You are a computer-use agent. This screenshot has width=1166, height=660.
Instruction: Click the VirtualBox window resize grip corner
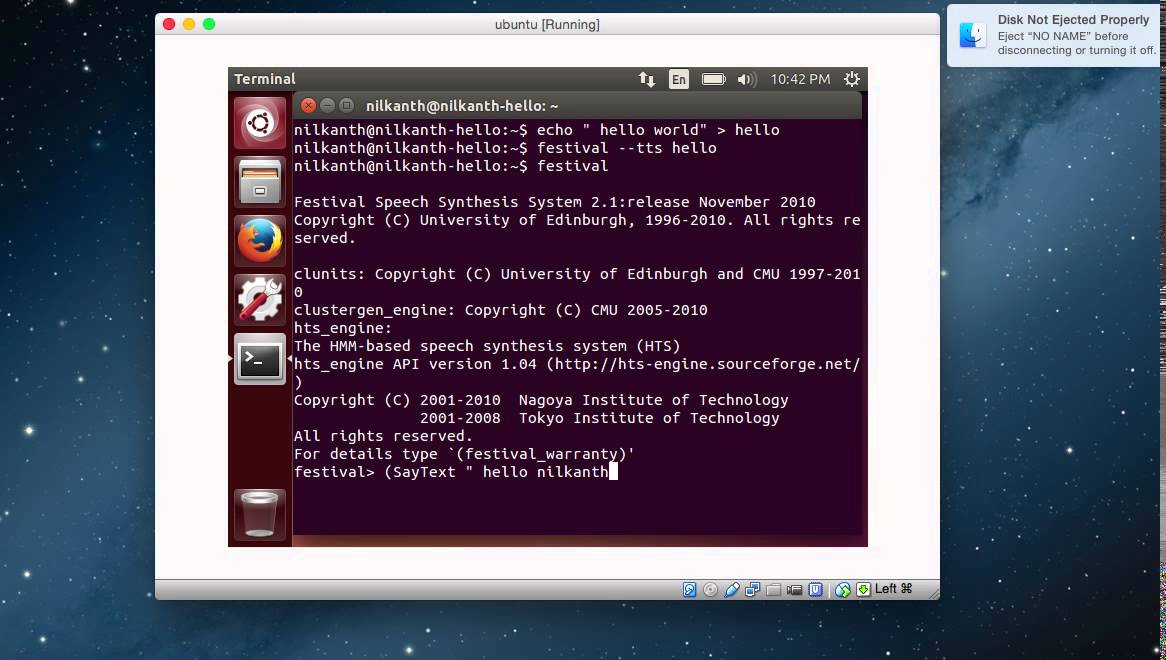(x=933, y=593)
